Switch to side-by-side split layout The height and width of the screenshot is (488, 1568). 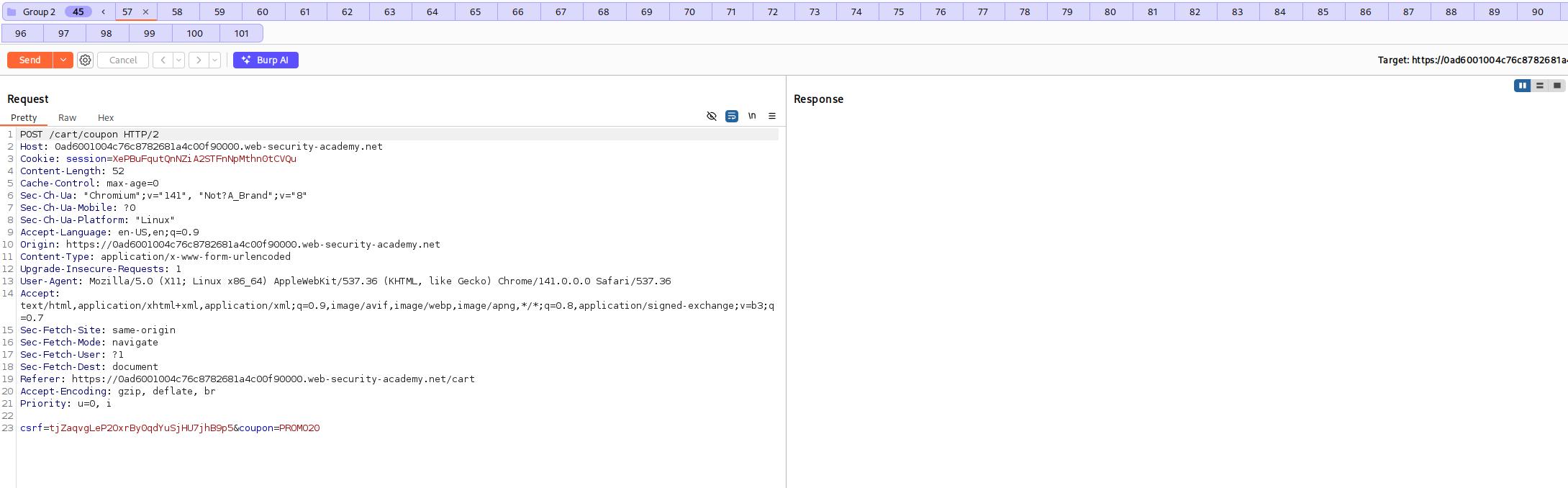coord(1523,86)
